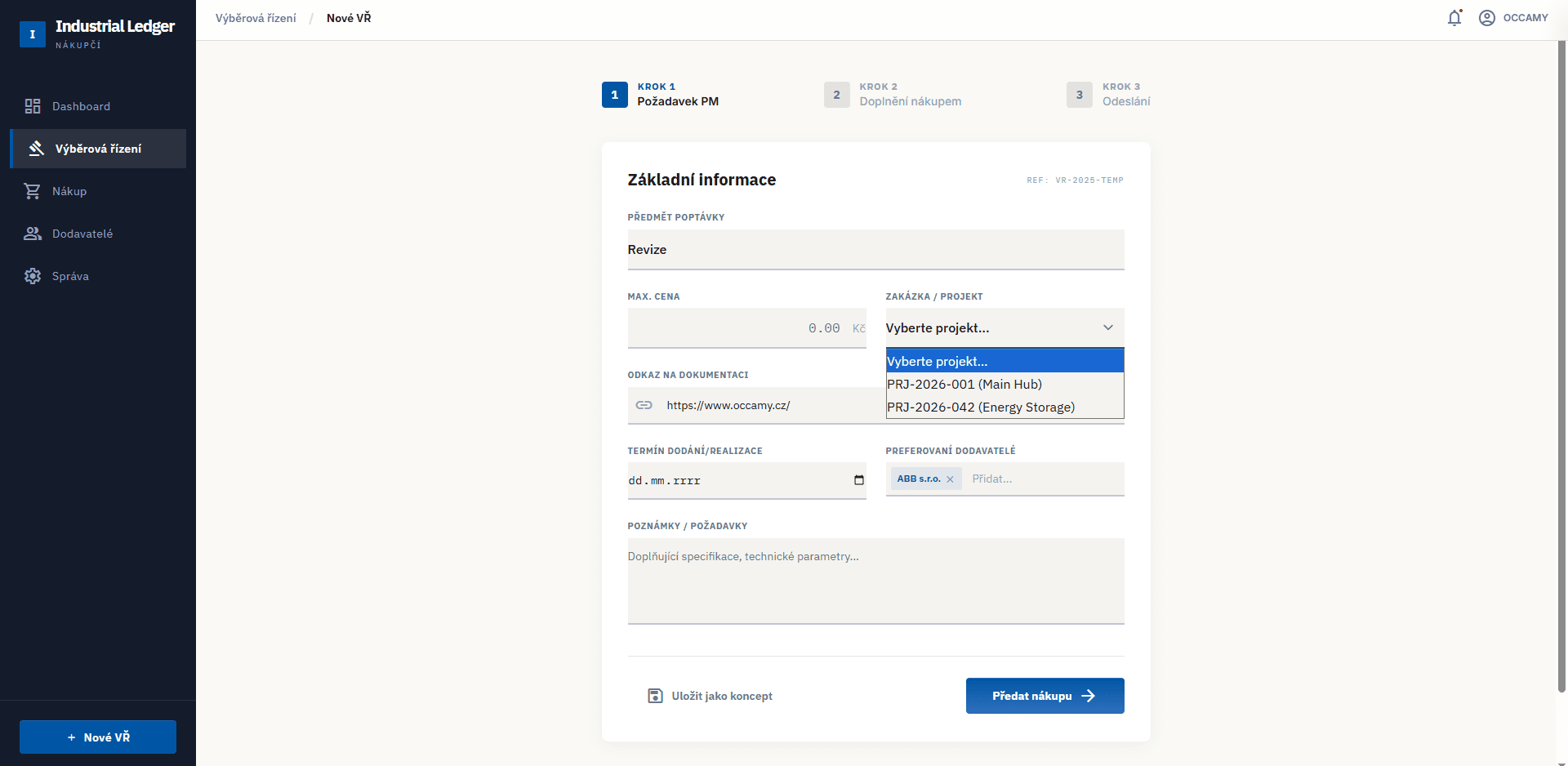Open Výběrová řízení in the sidebar
The height and width of the screenshot is (766, 1568).
98,149
